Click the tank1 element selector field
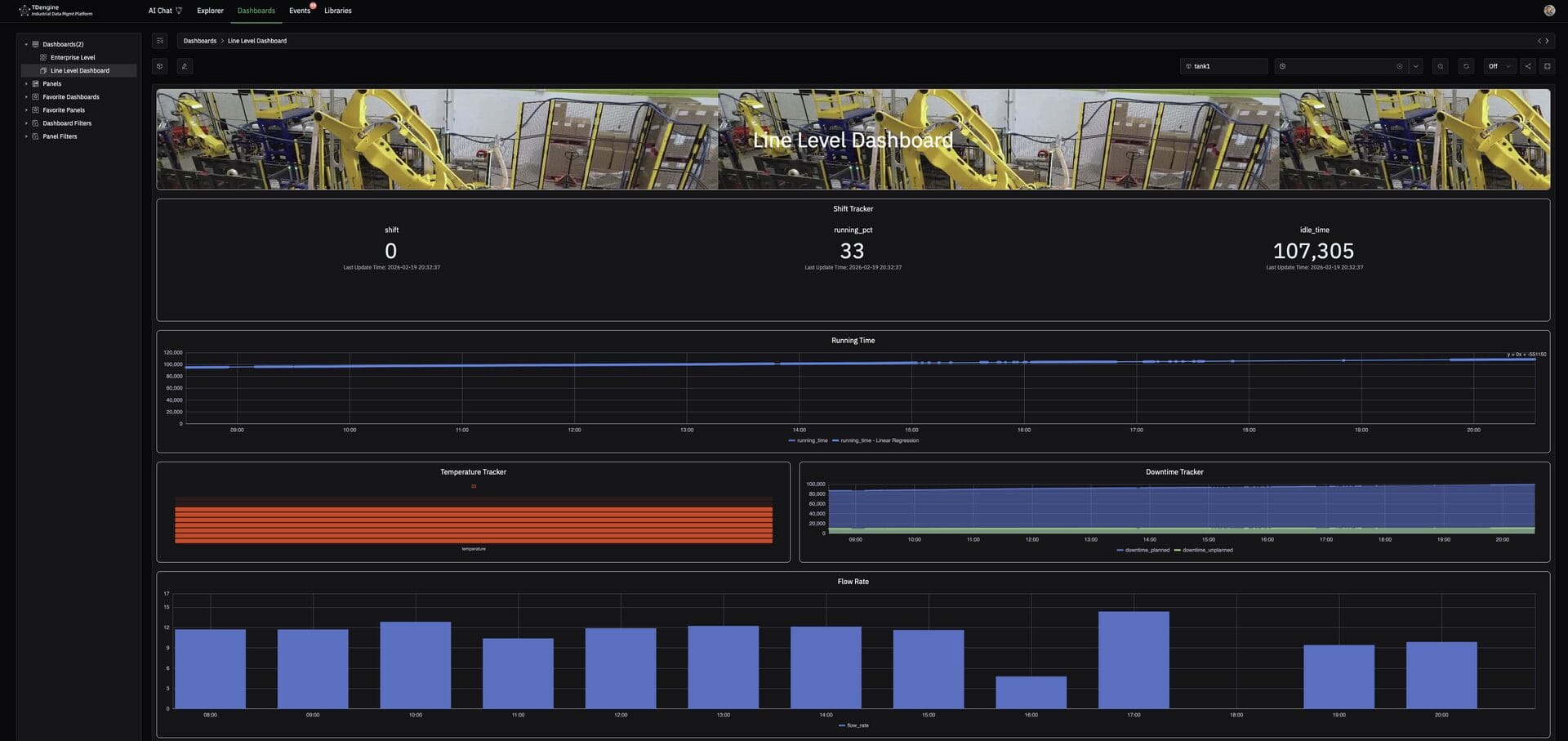This screenshot has height=741, width=1568. coord(1223,66)
